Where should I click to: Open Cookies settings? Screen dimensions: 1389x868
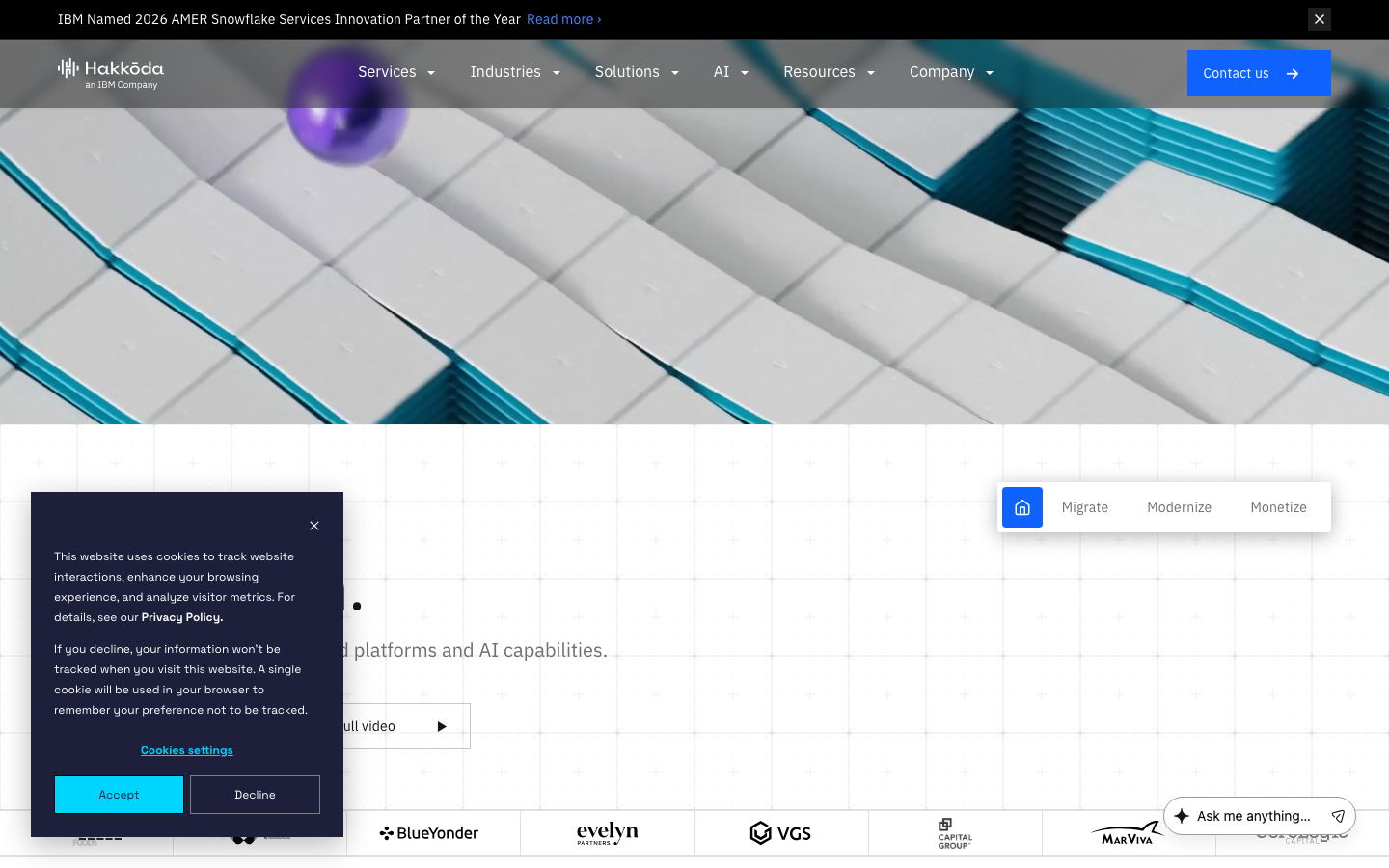(187, 750)
